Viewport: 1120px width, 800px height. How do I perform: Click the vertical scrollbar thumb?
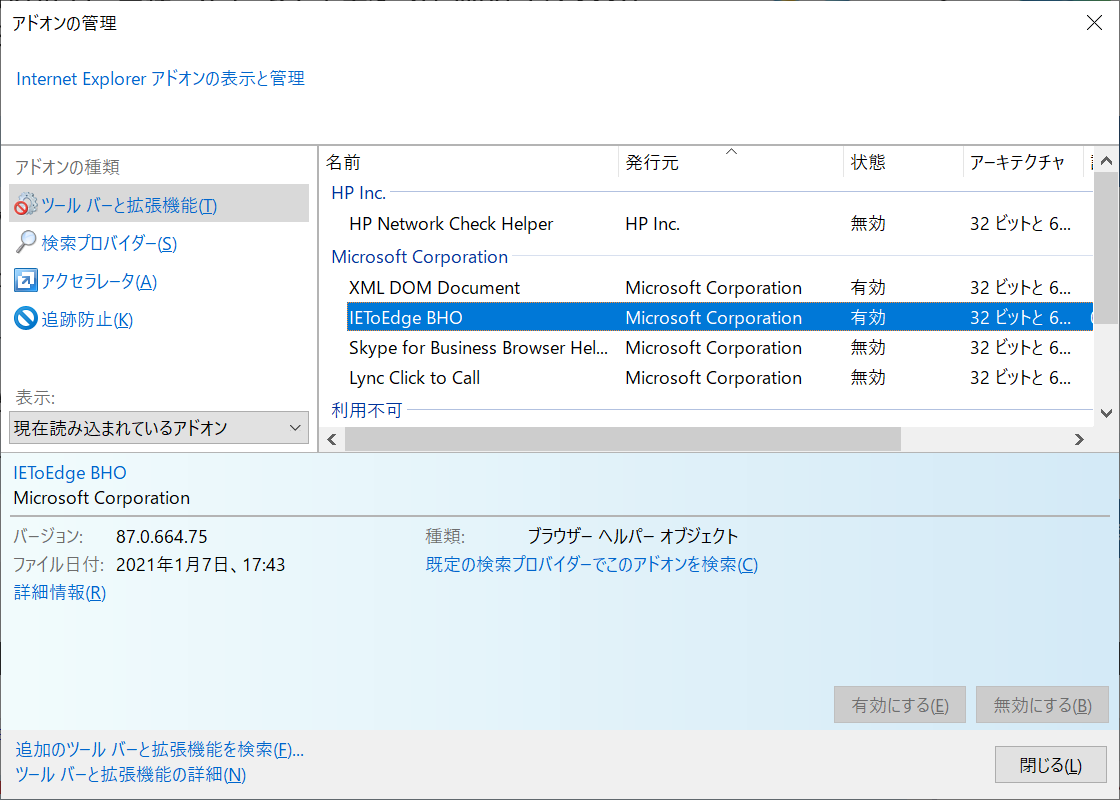coord(1106,249)
